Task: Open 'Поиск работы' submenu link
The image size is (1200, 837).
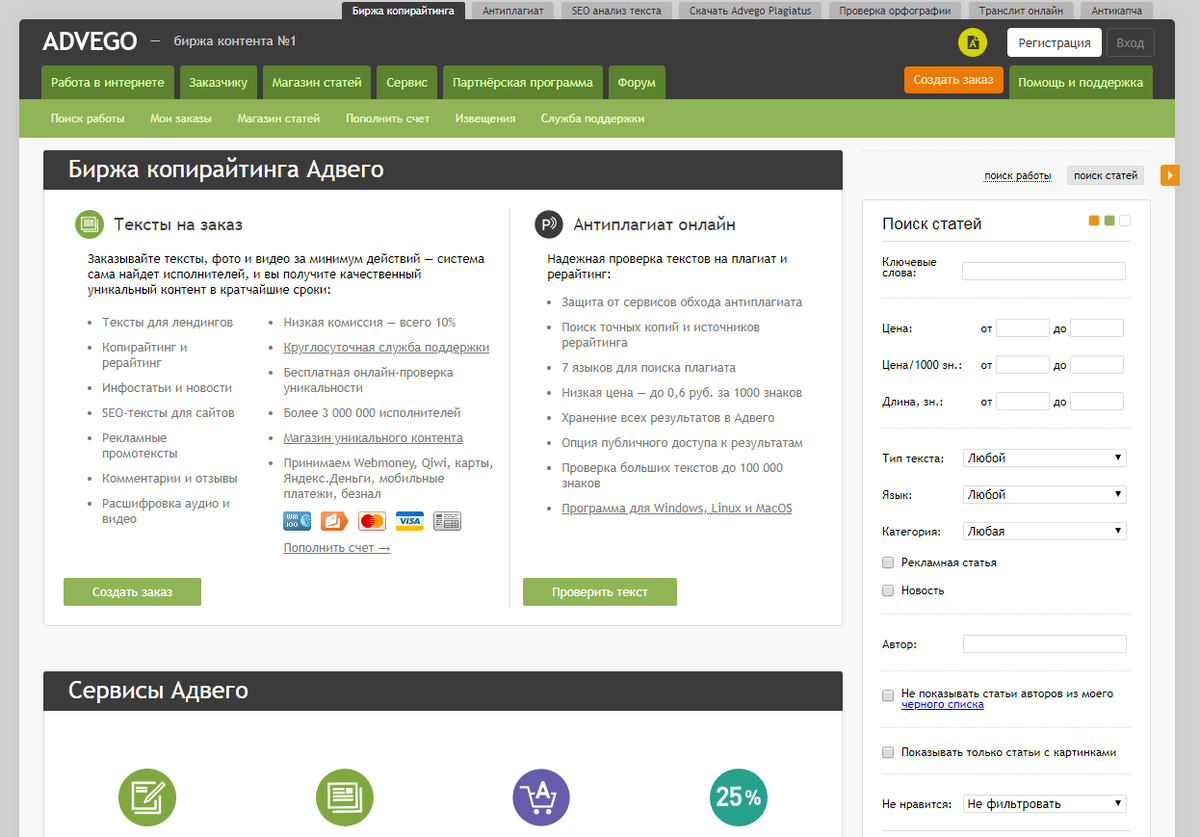Action: (x=88, y=118)
